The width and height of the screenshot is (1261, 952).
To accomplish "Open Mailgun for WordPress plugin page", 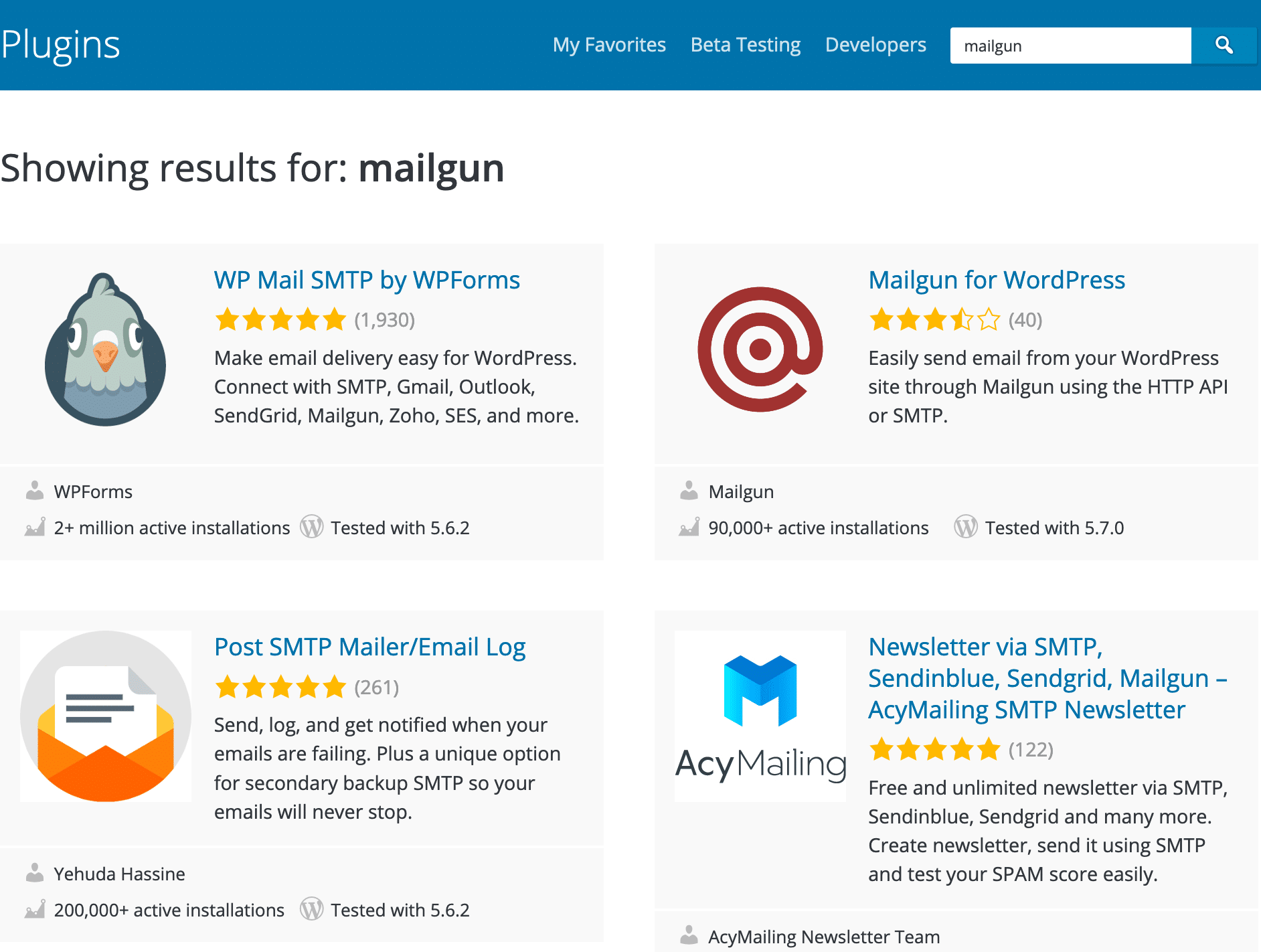I will coord(997,280).
